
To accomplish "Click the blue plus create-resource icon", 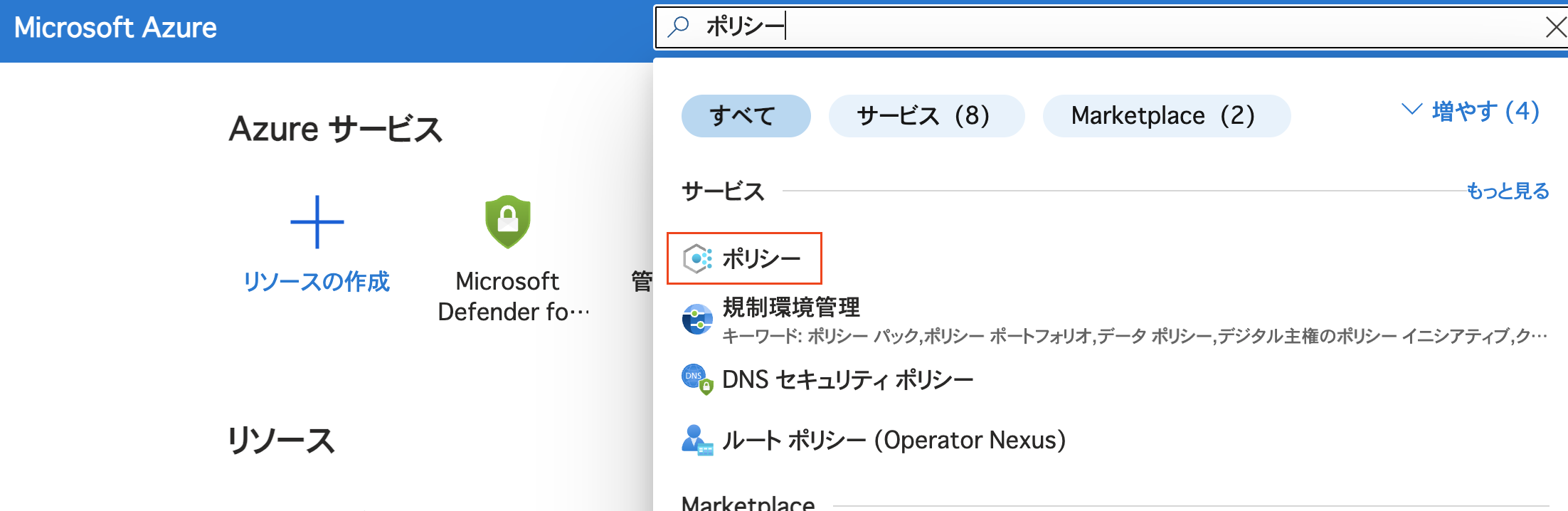I will click(317, 222).
